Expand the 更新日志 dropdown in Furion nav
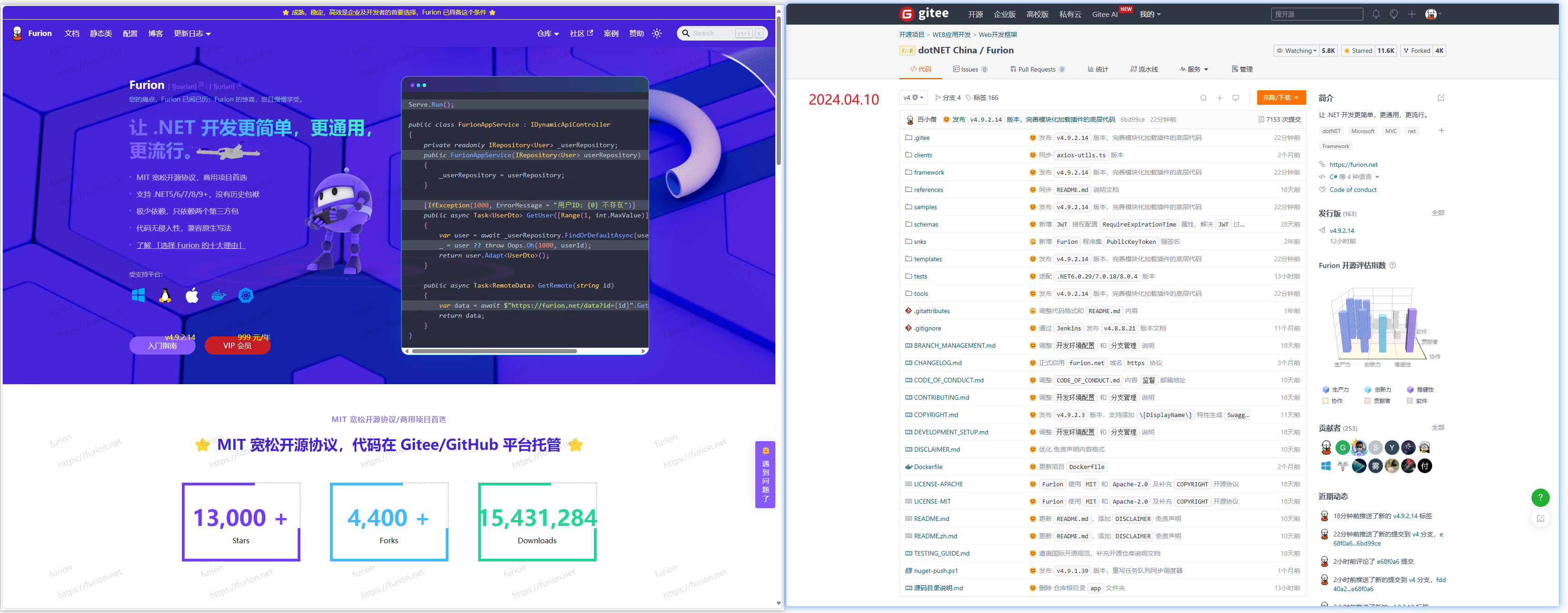Screen dimensions: 1568x613 192,33
